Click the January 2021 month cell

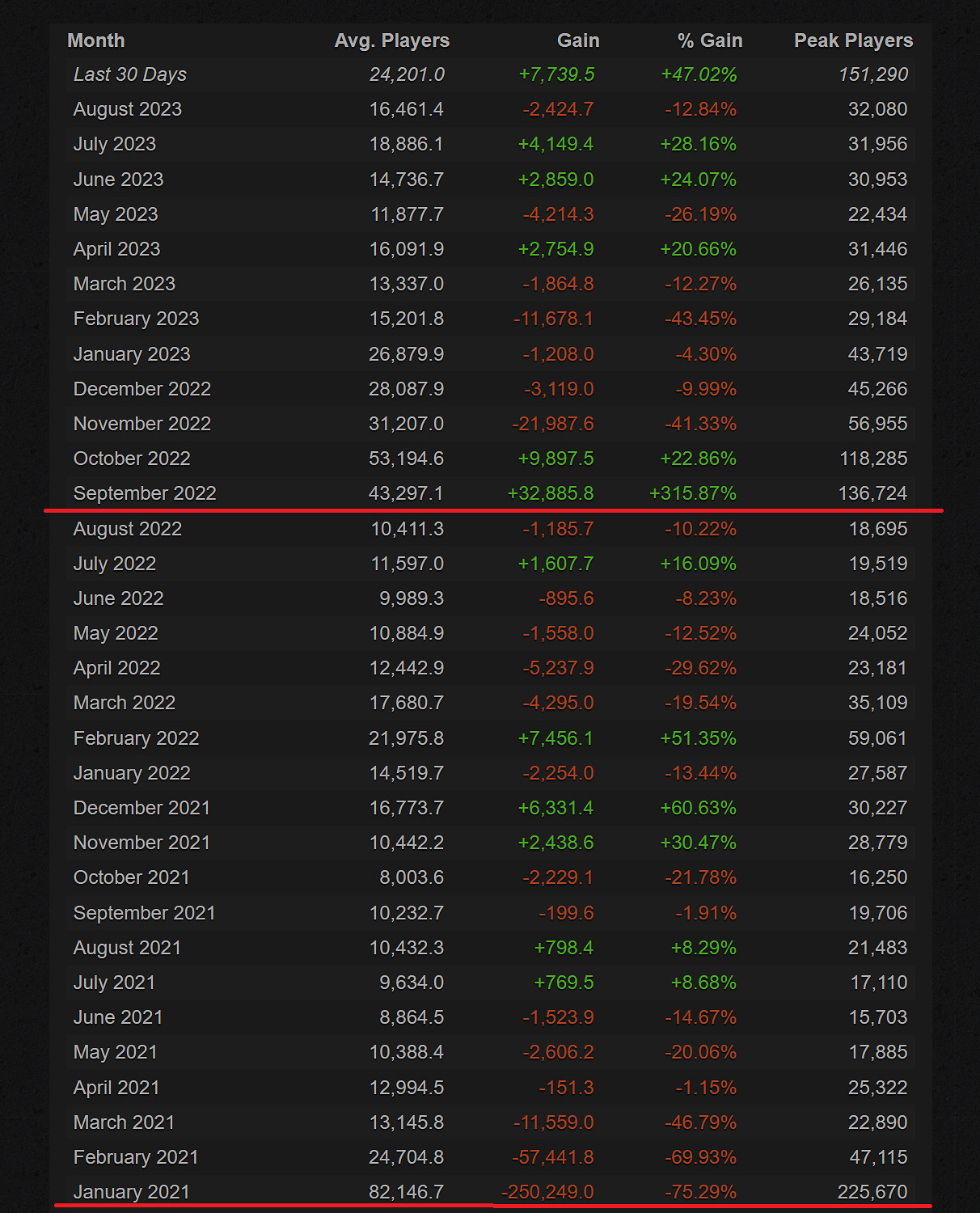[x=132, y=1191]
